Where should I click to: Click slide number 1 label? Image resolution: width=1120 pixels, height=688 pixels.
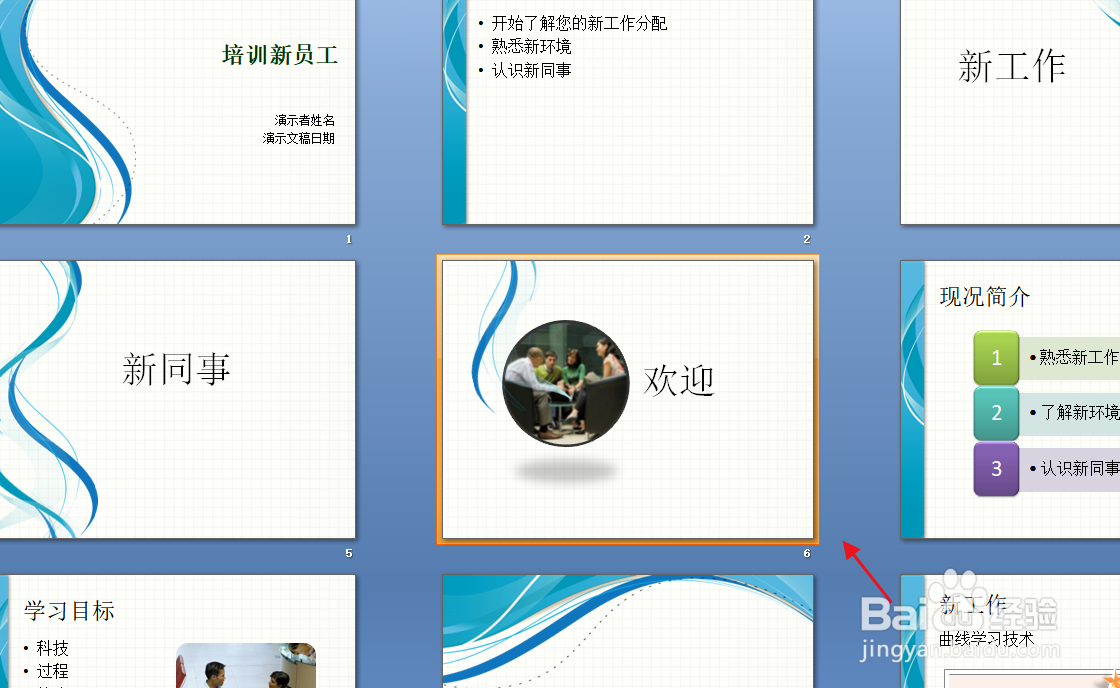349,239
